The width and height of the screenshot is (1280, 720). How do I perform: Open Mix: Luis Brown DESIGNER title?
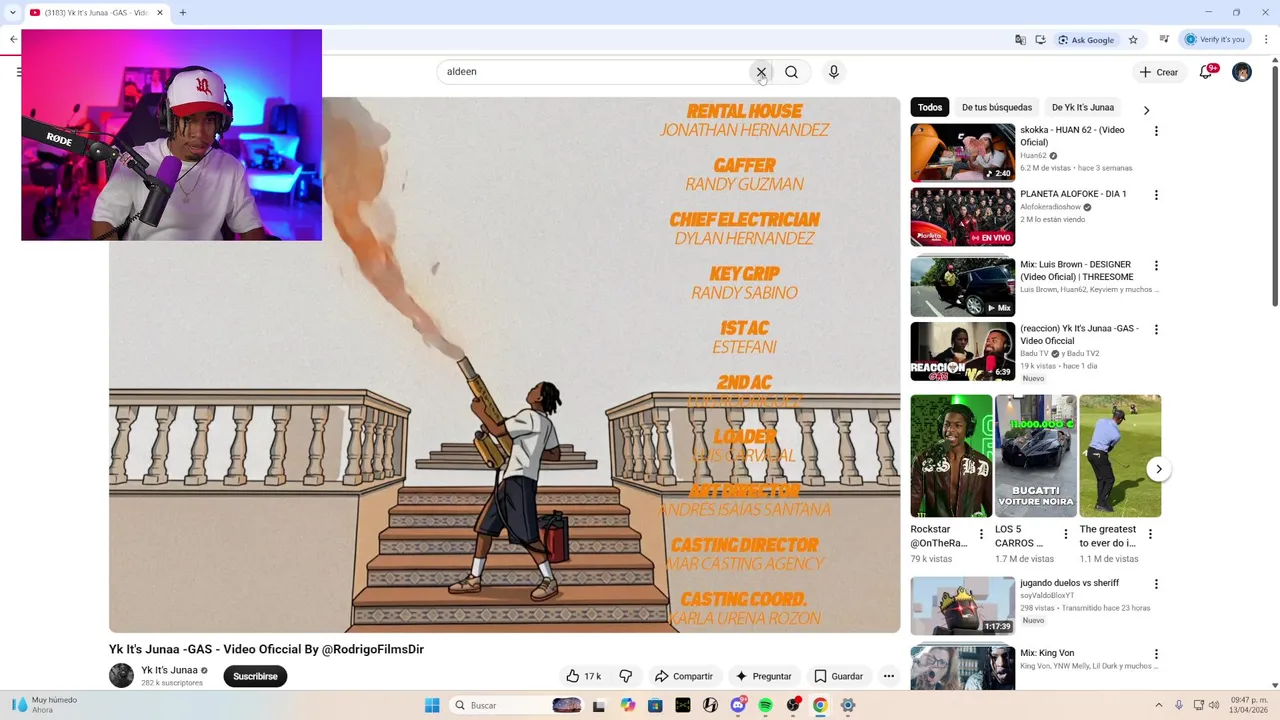coord(1077,271)
